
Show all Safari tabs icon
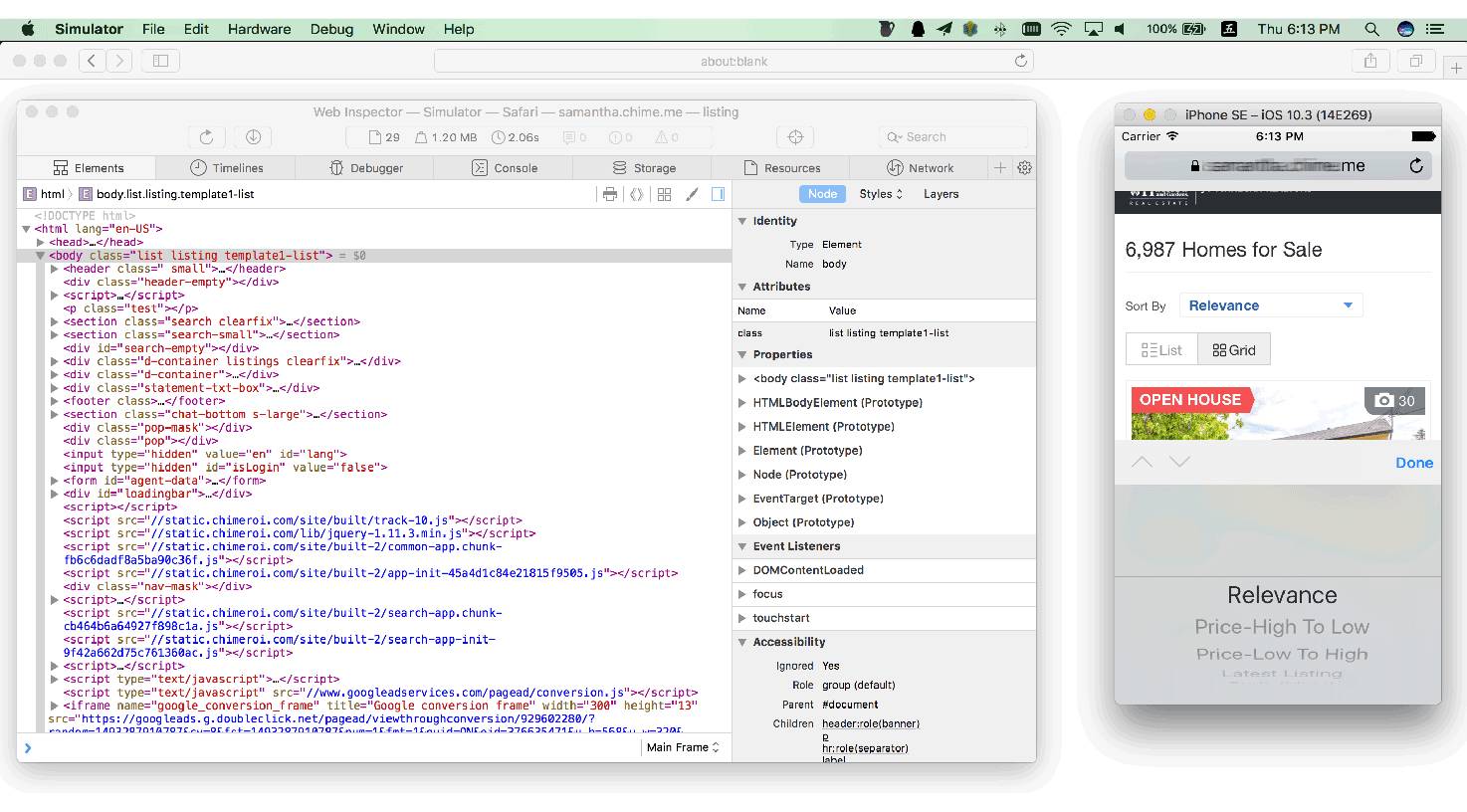click(x=1415, y=61)
